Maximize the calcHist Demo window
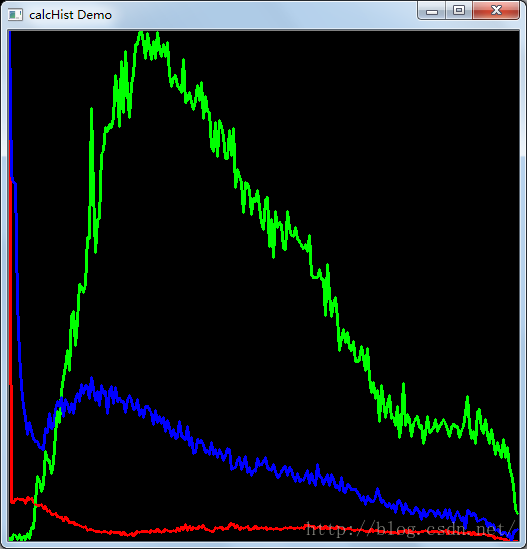The height and width of the screenshot is (549, 527). [459, 11]
